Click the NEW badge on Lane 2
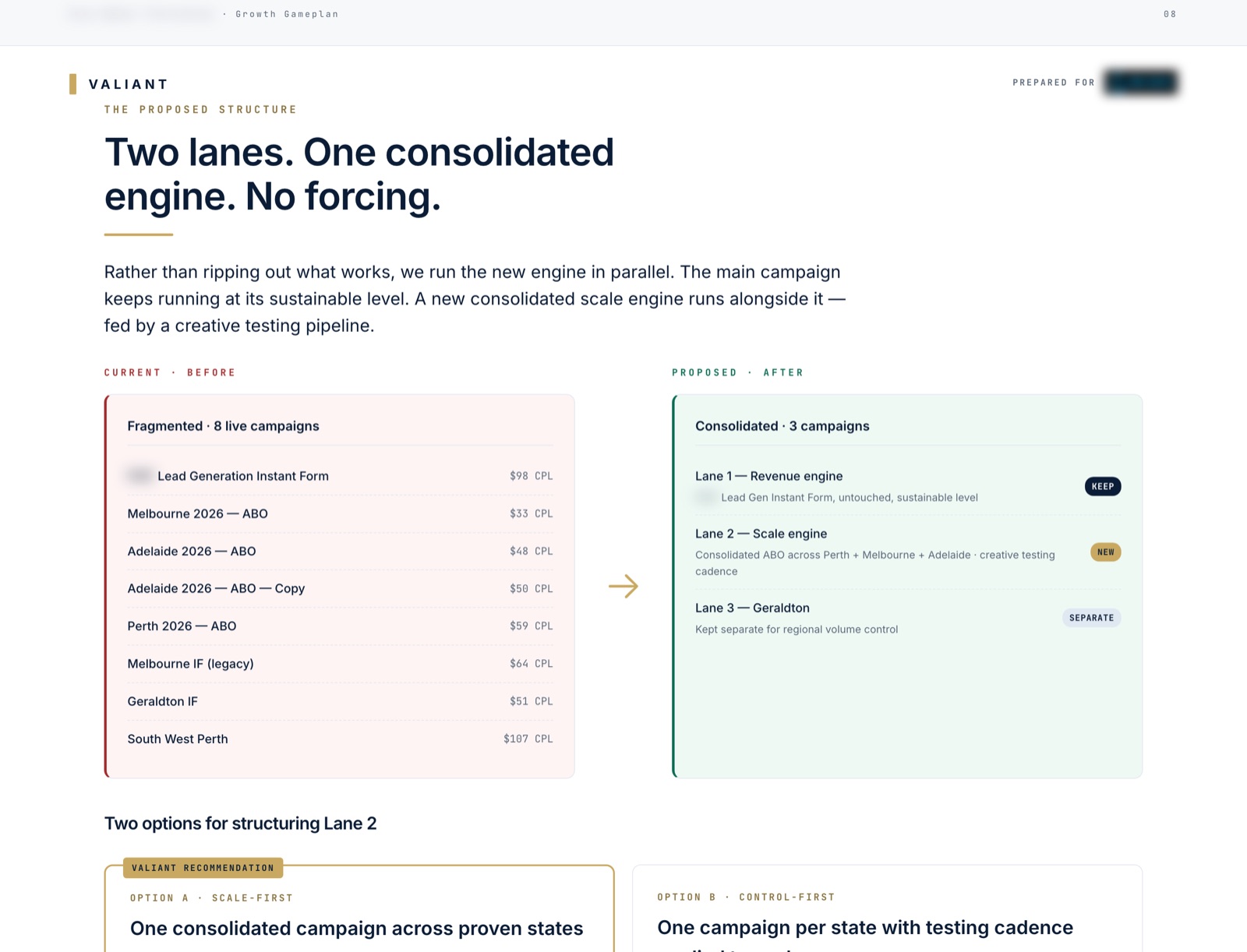 coord(1105,552)
